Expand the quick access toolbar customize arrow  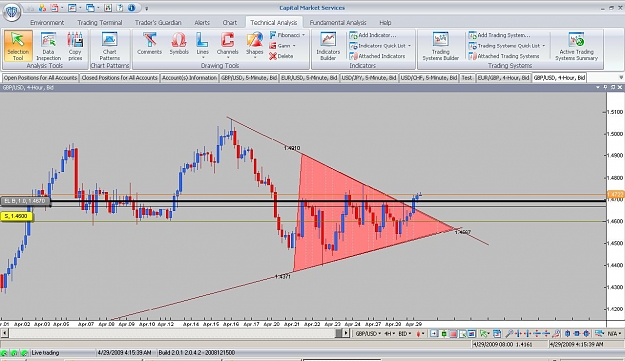[146, 8]
